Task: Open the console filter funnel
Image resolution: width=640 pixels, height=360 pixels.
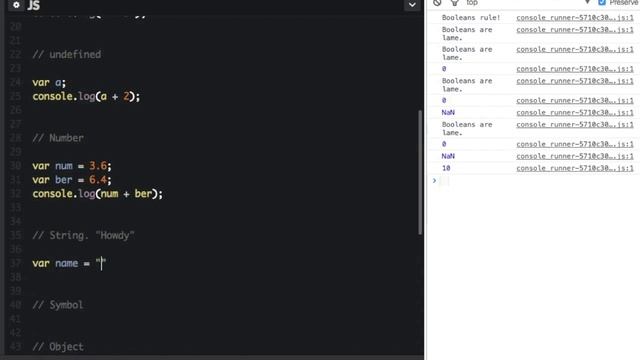Action: pyautogui.click(x=454, y=3)
